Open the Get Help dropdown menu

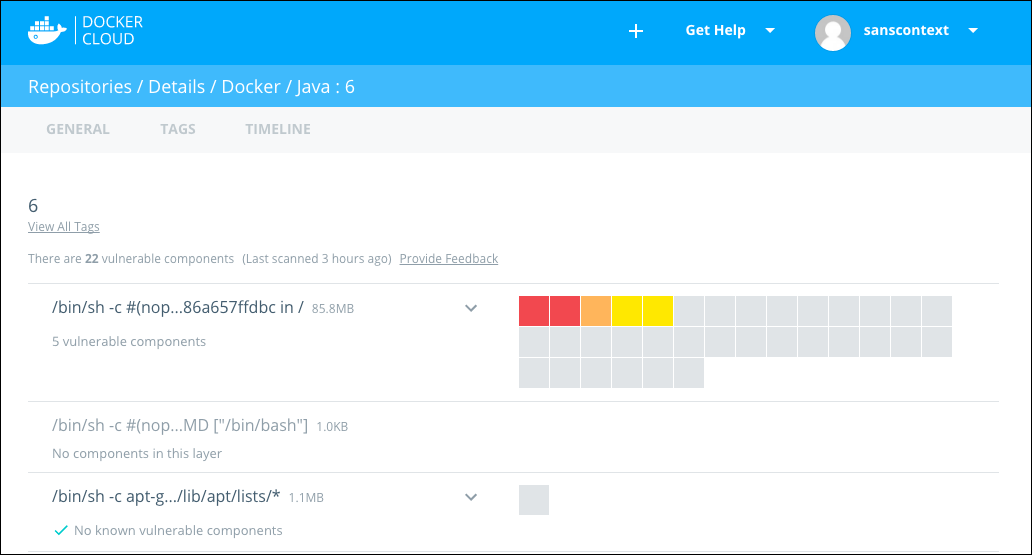[x=729, y=31]
